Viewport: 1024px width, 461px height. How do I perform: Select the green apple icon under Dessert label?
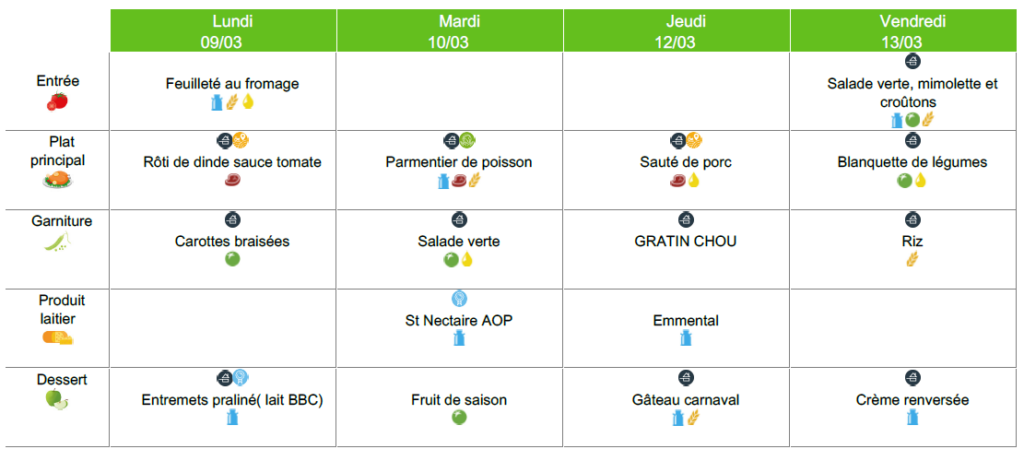pos(56,399)
